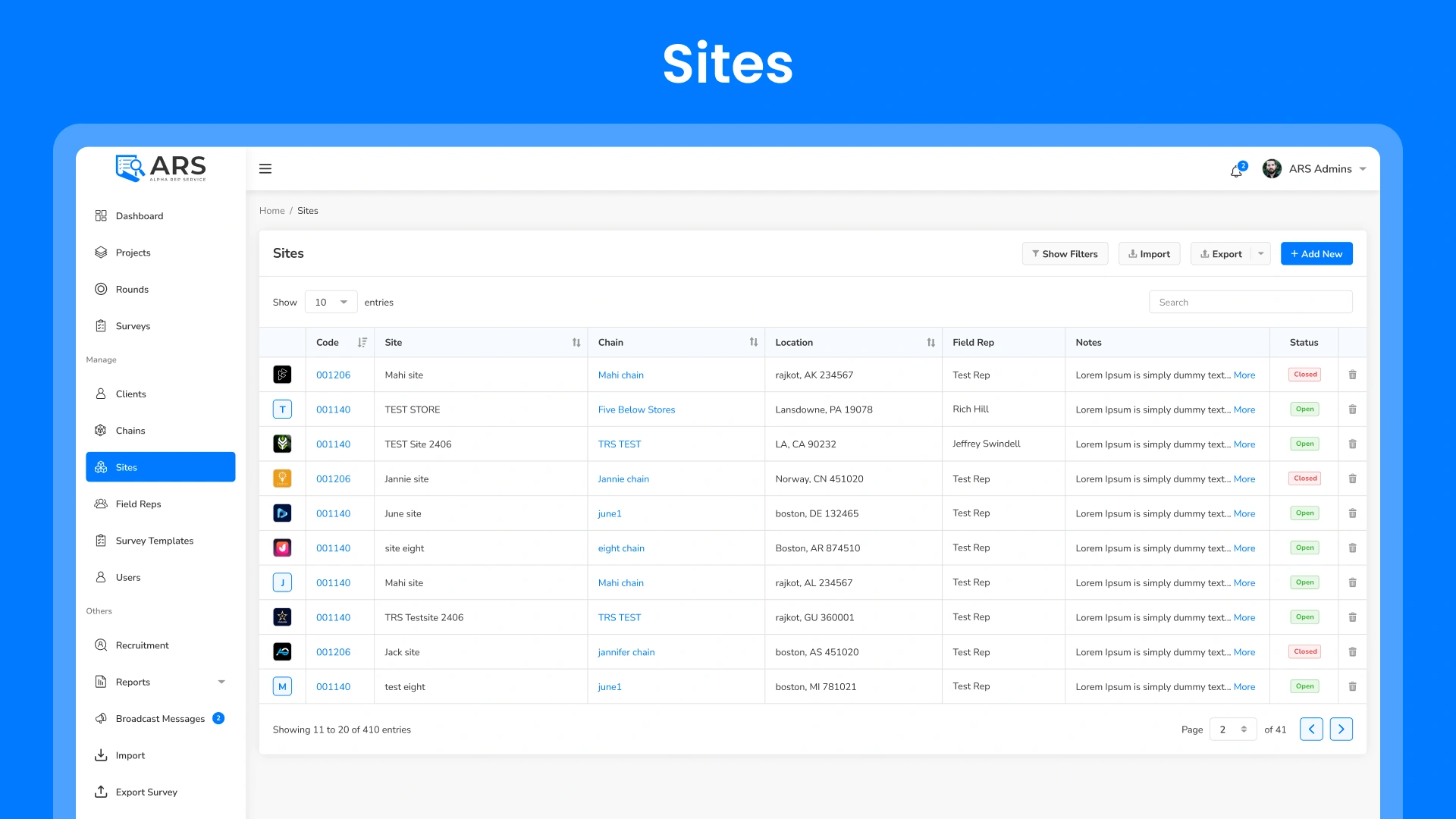The width and height of the screenshot is (1456, 819).
Task: Delete the Jannie site row
Action: click(1352, 479)
